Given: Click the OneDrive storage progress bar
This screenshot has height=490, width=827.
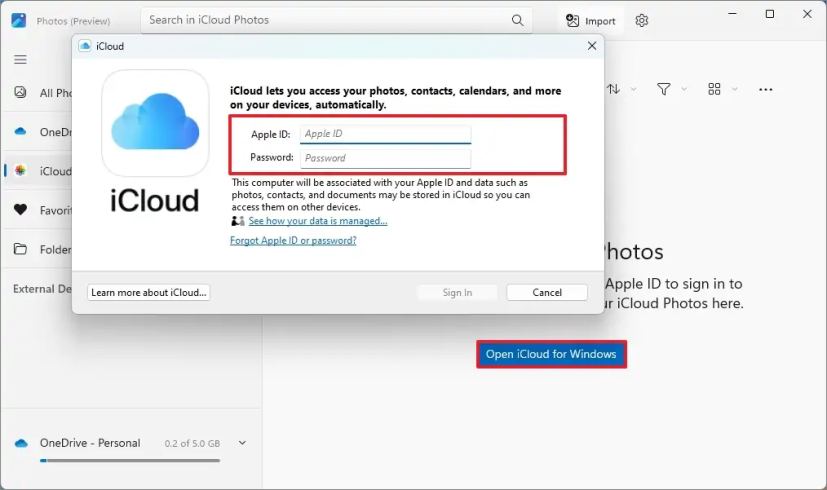Looking at the screenshot, I should coord(130,460).
